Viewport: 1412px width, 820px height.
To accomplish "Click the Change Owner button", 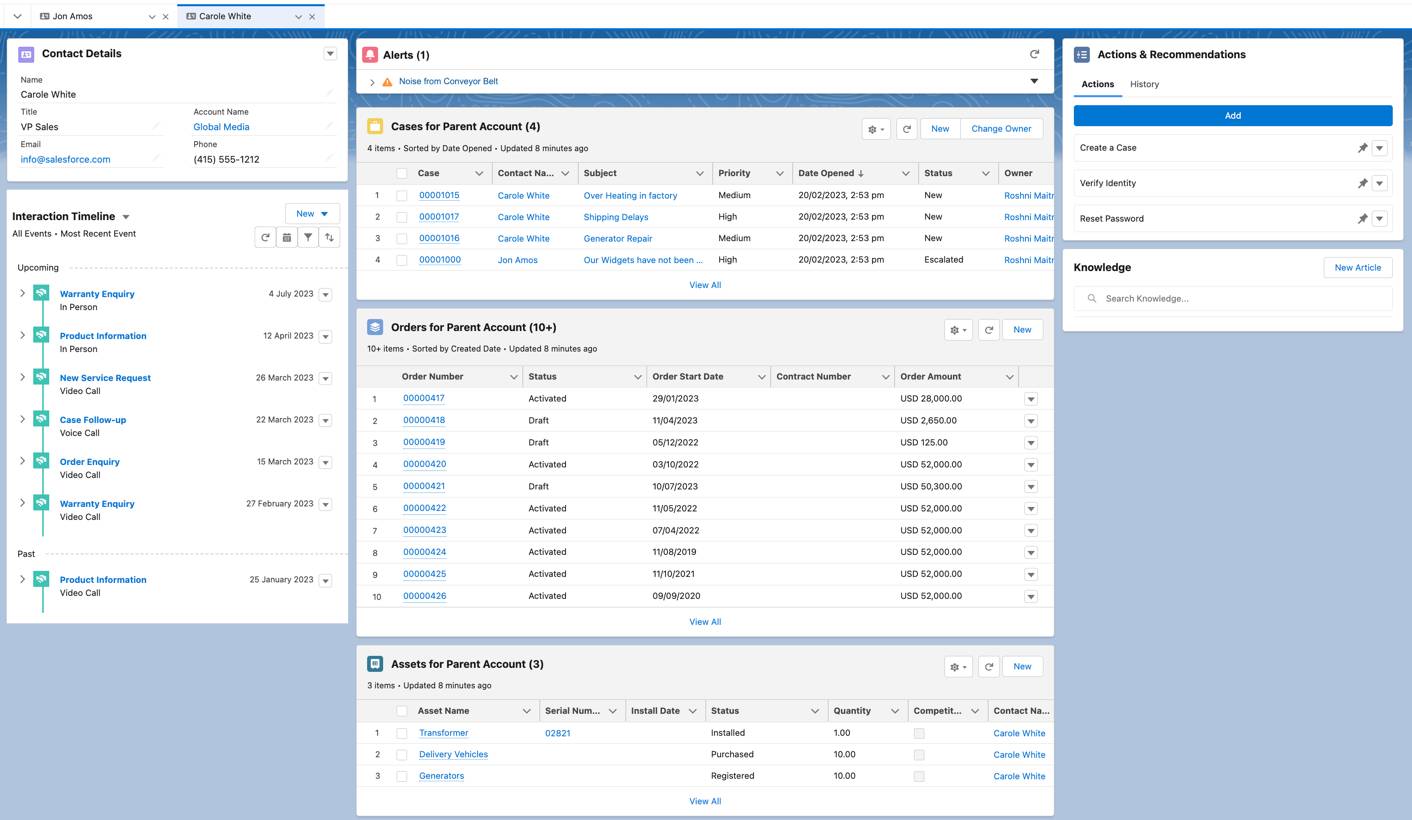I will pos(1001,129).
